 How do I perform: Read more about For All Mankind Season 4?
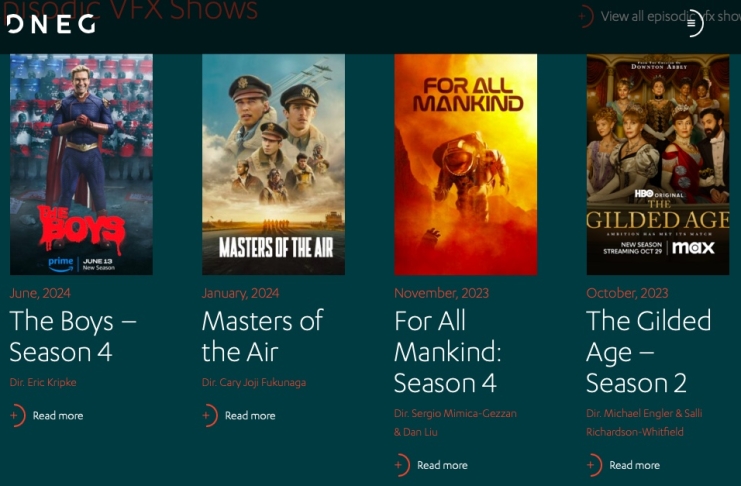click(x=442, y=465)
